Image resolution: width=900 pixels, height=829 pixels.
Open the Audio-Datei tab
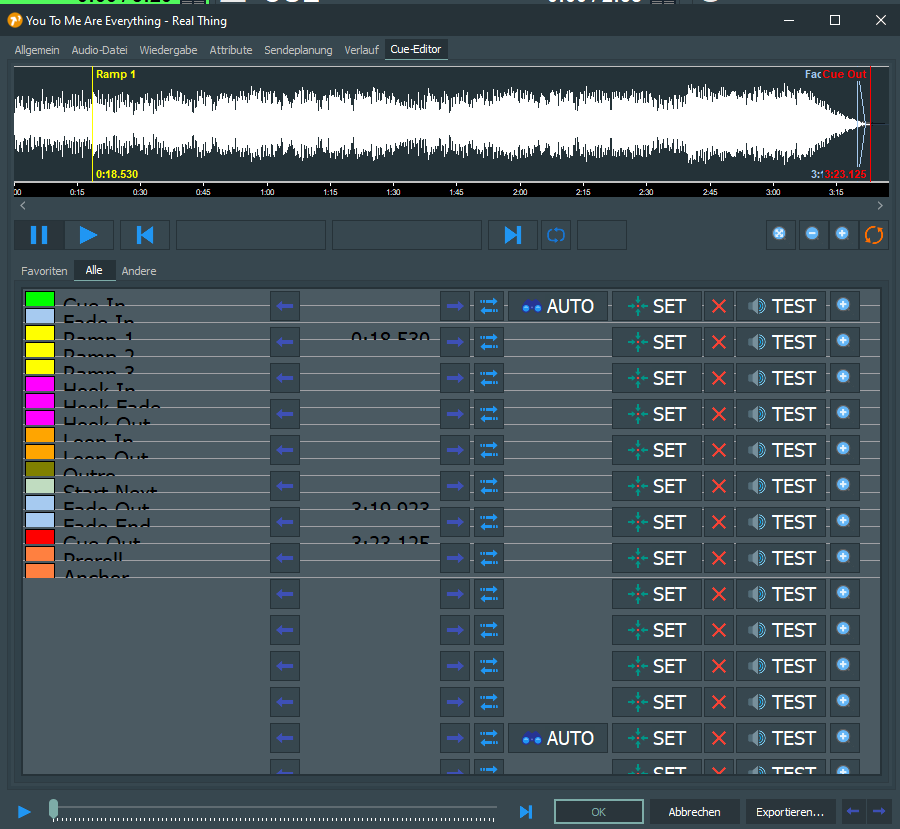point(99,50)
